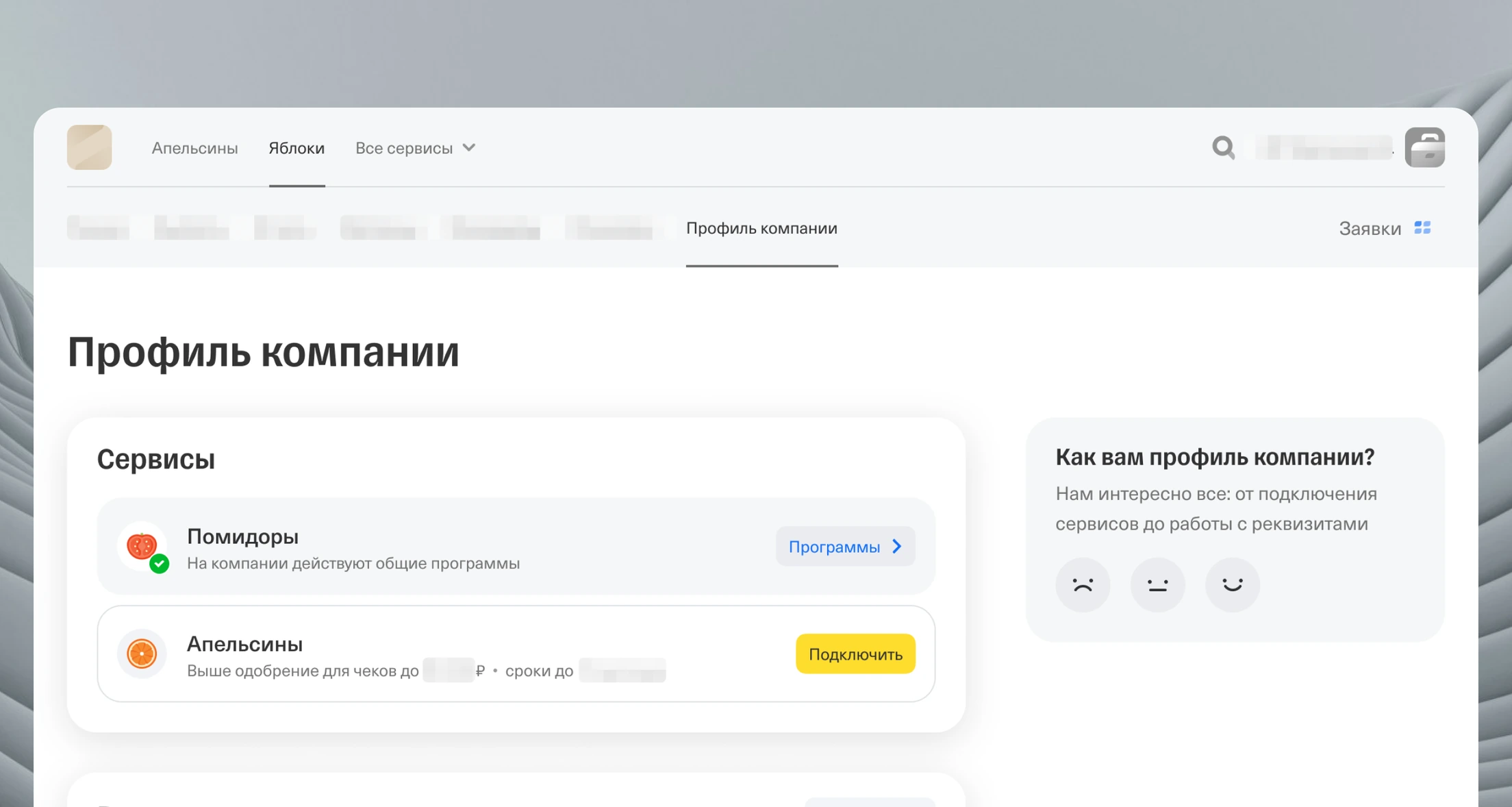
Task: Click the beige company logo
Action: (90, 147)
